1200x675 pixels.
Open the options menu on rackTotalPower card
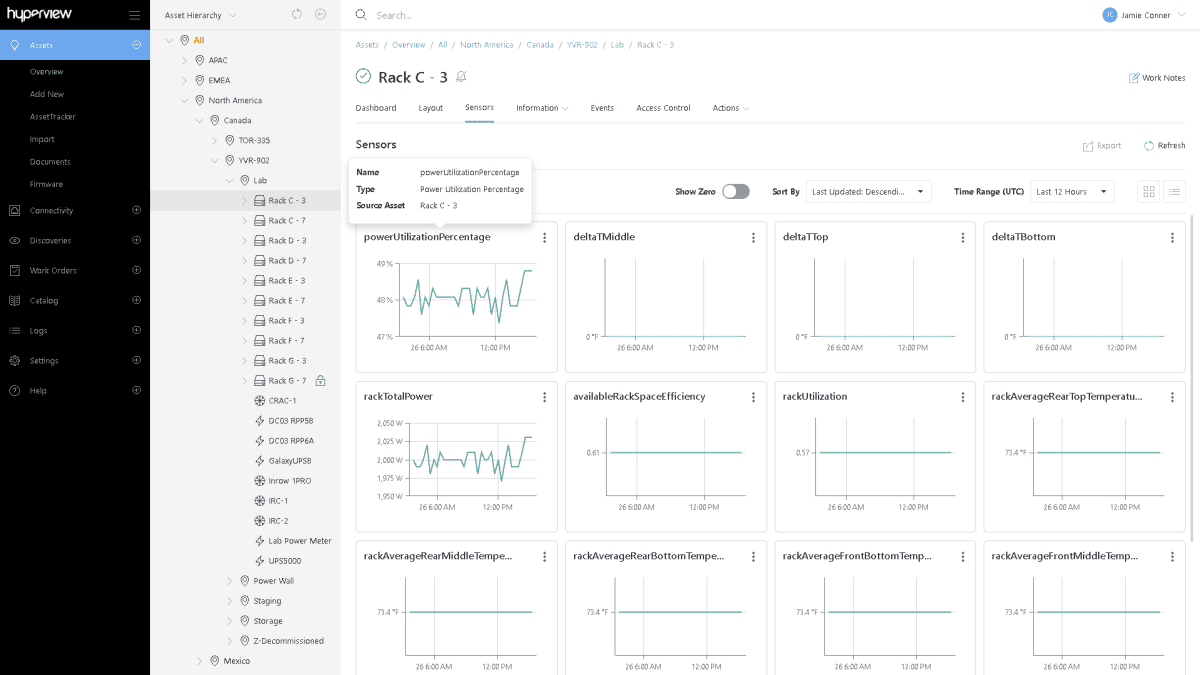pos(544,396)
